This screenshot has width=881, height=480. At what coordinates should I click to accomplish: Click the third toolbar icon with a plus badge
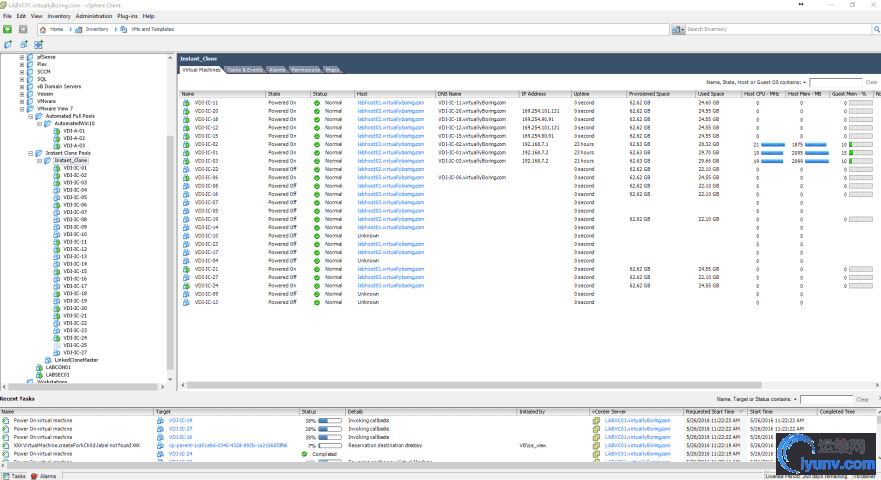38,44
